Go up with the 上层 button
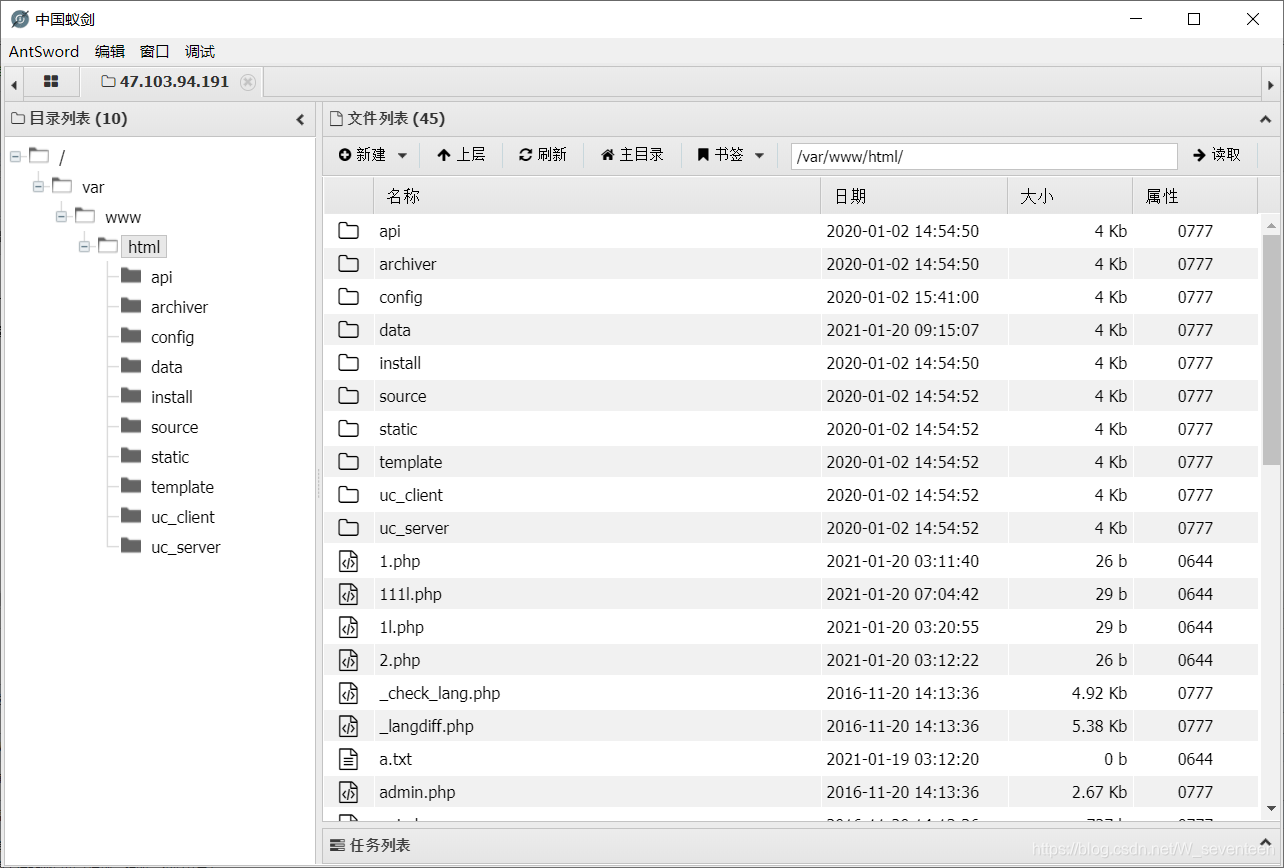Viewport: 1284px width, 868px height. point(461,155)
